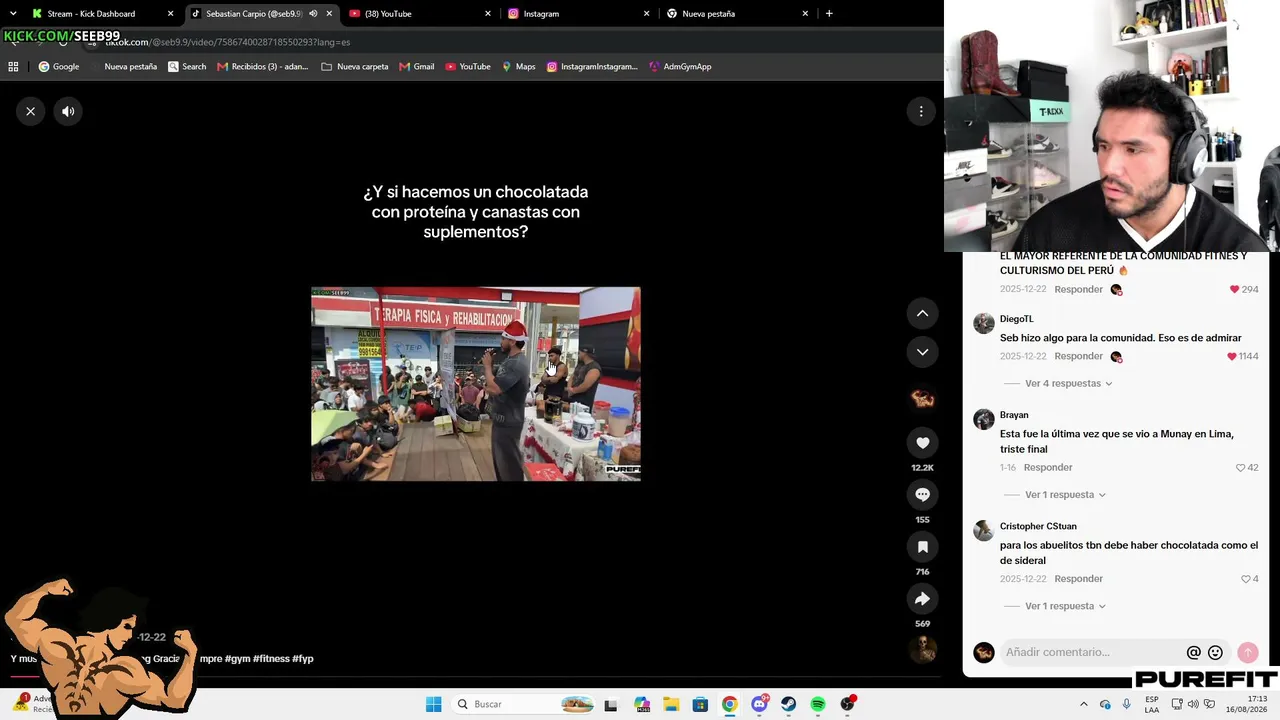Open the Chrome apps grid shortcut

point(13,67)
